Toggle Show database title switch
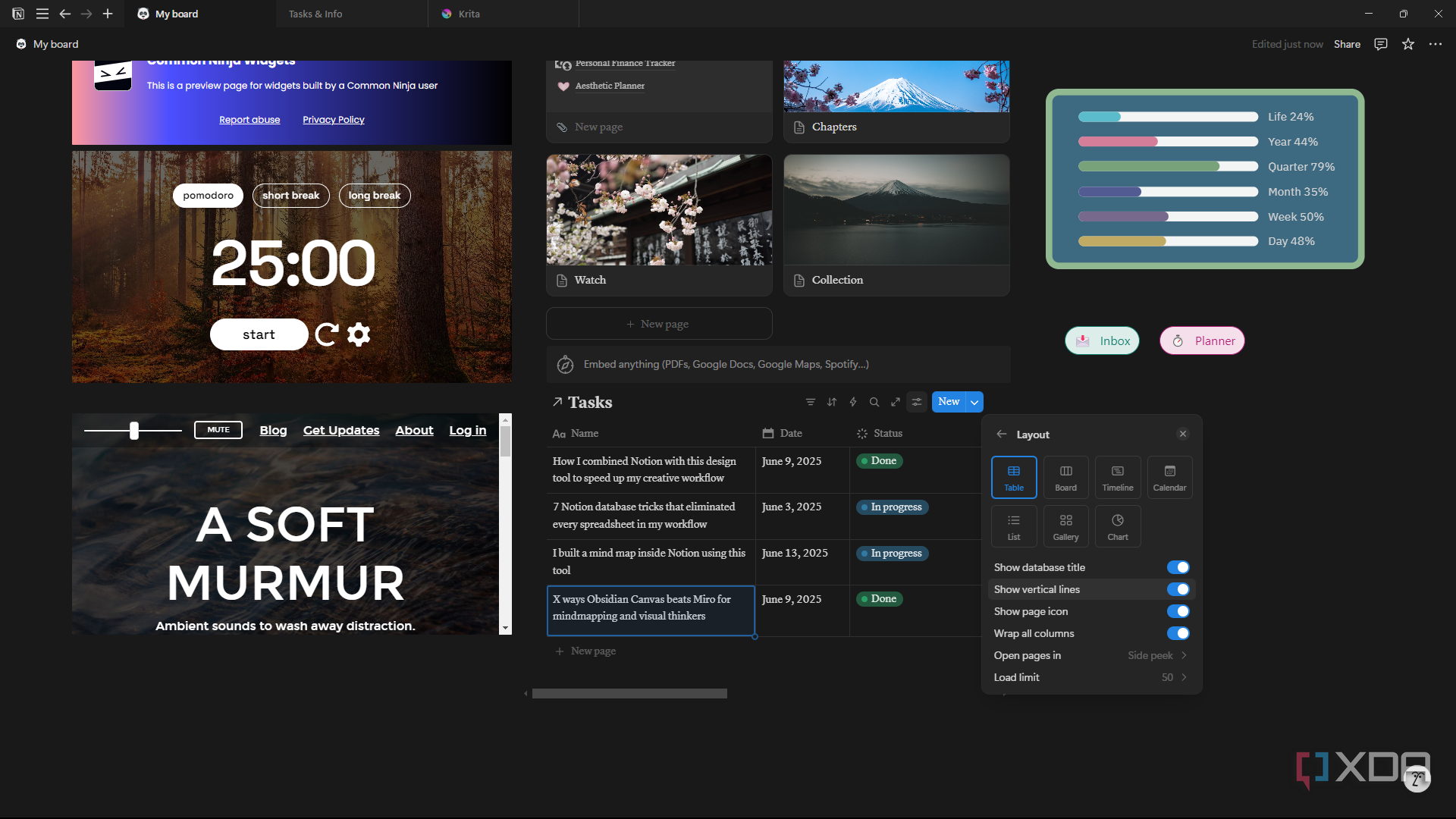Screen dimensions: 1456x819 tap(1178, 567)
